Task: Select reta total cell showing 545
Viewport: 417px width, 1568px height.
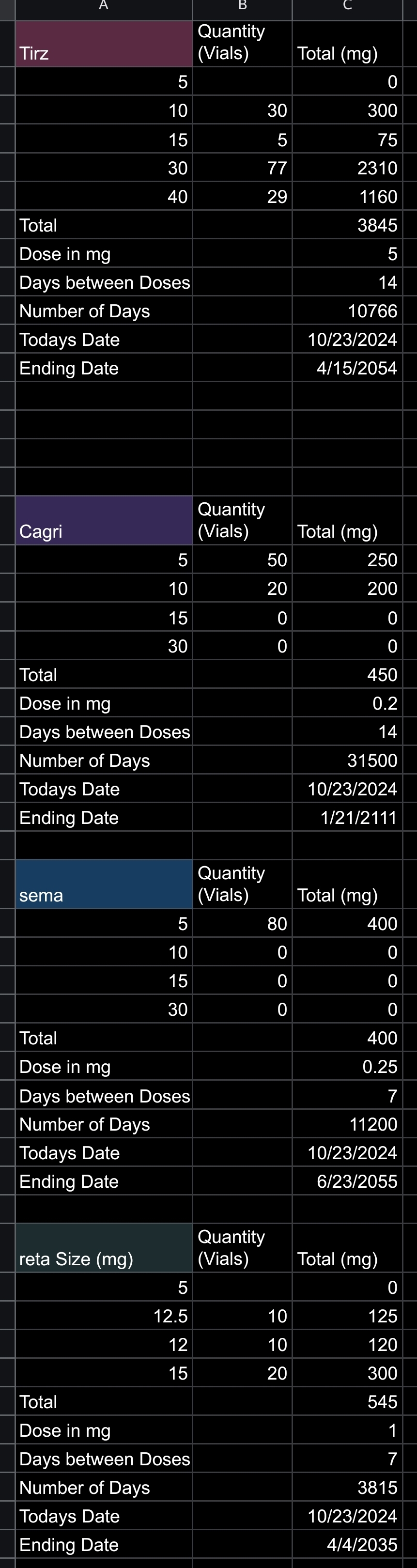Action: [x=347, y=1402]
